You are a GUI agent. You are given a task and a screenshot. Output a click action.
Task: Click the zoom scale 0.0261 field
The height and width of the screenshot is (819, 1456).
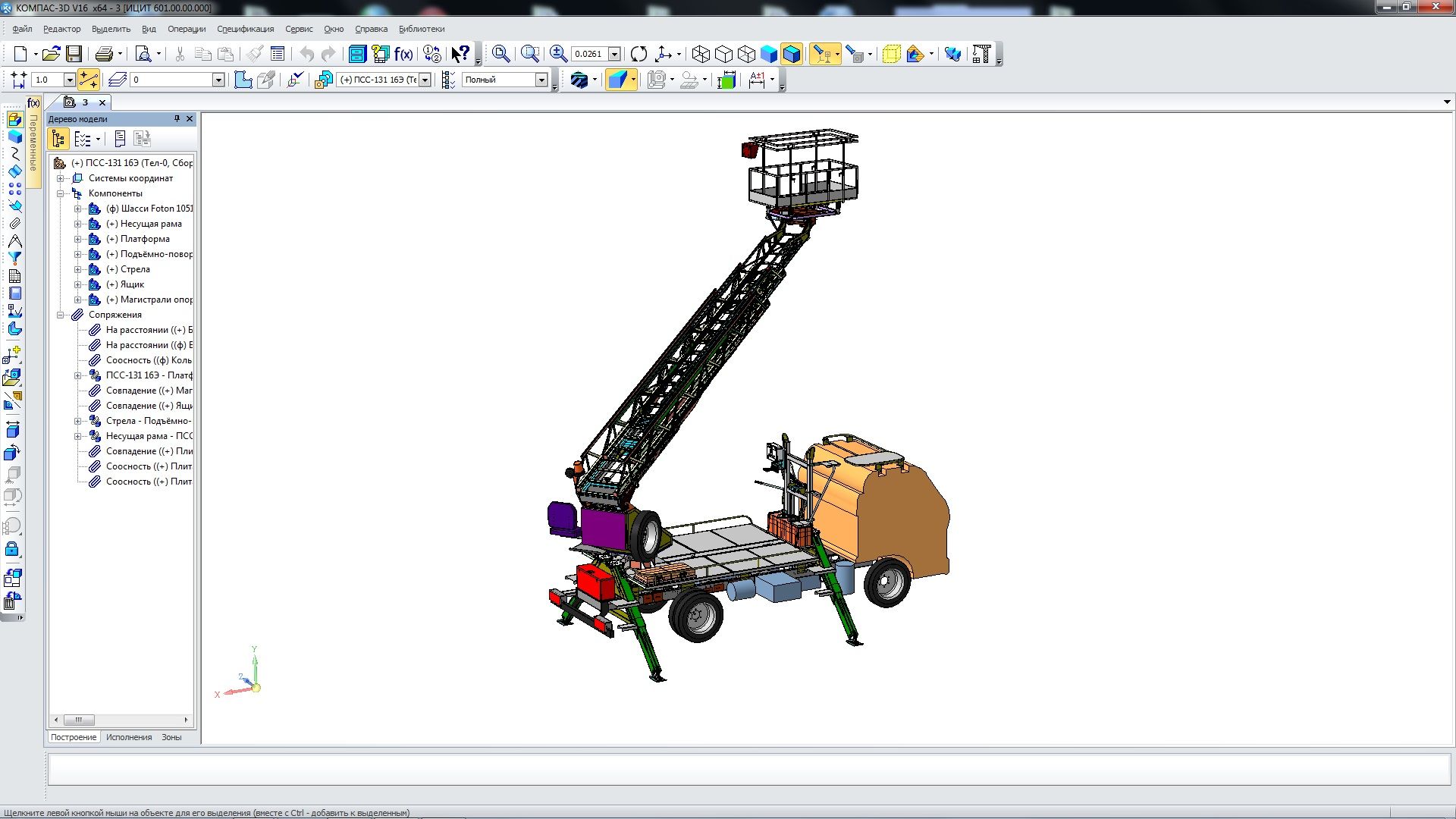589,54
